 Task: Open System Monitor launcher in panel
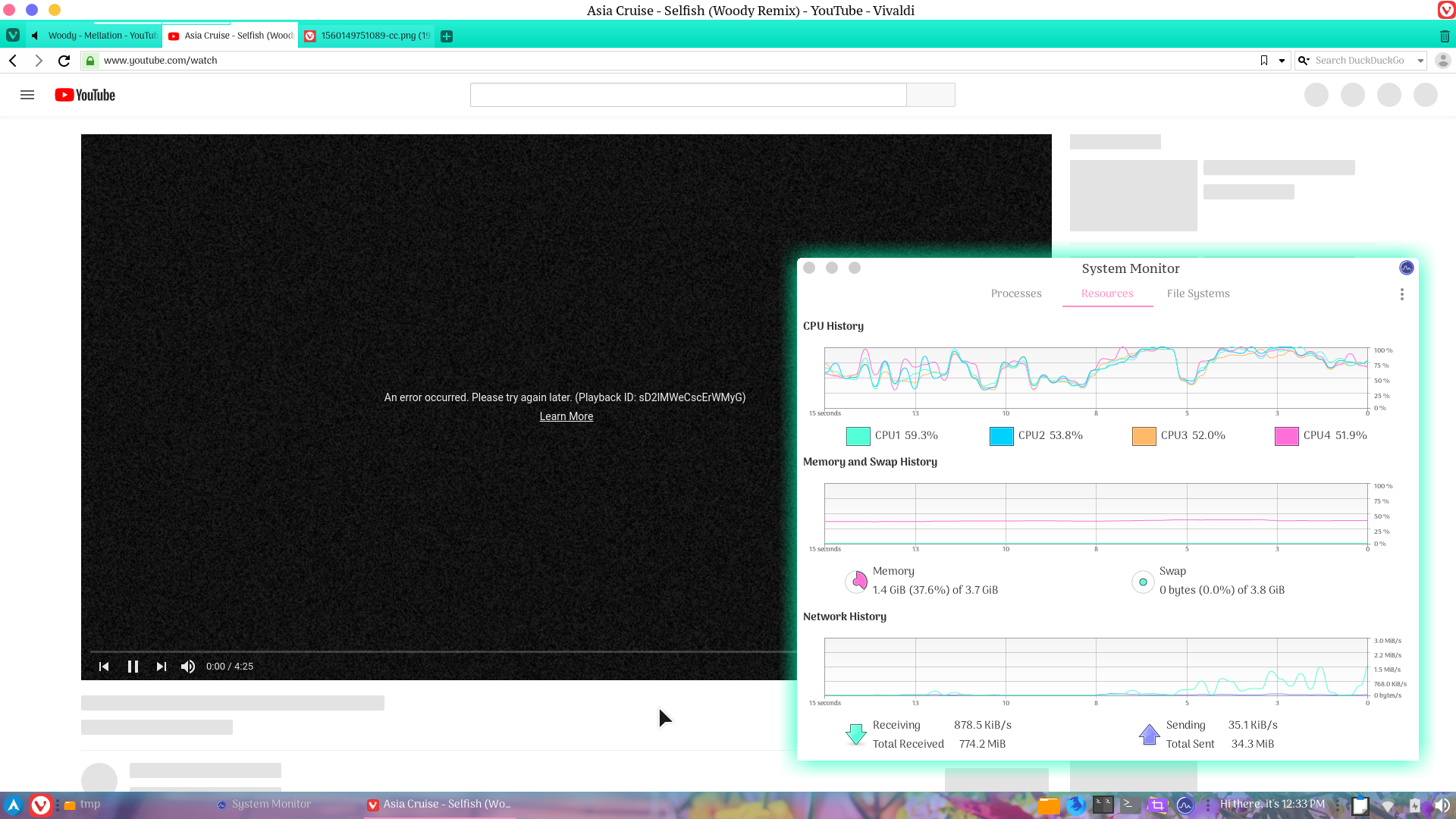point(1185,805)
